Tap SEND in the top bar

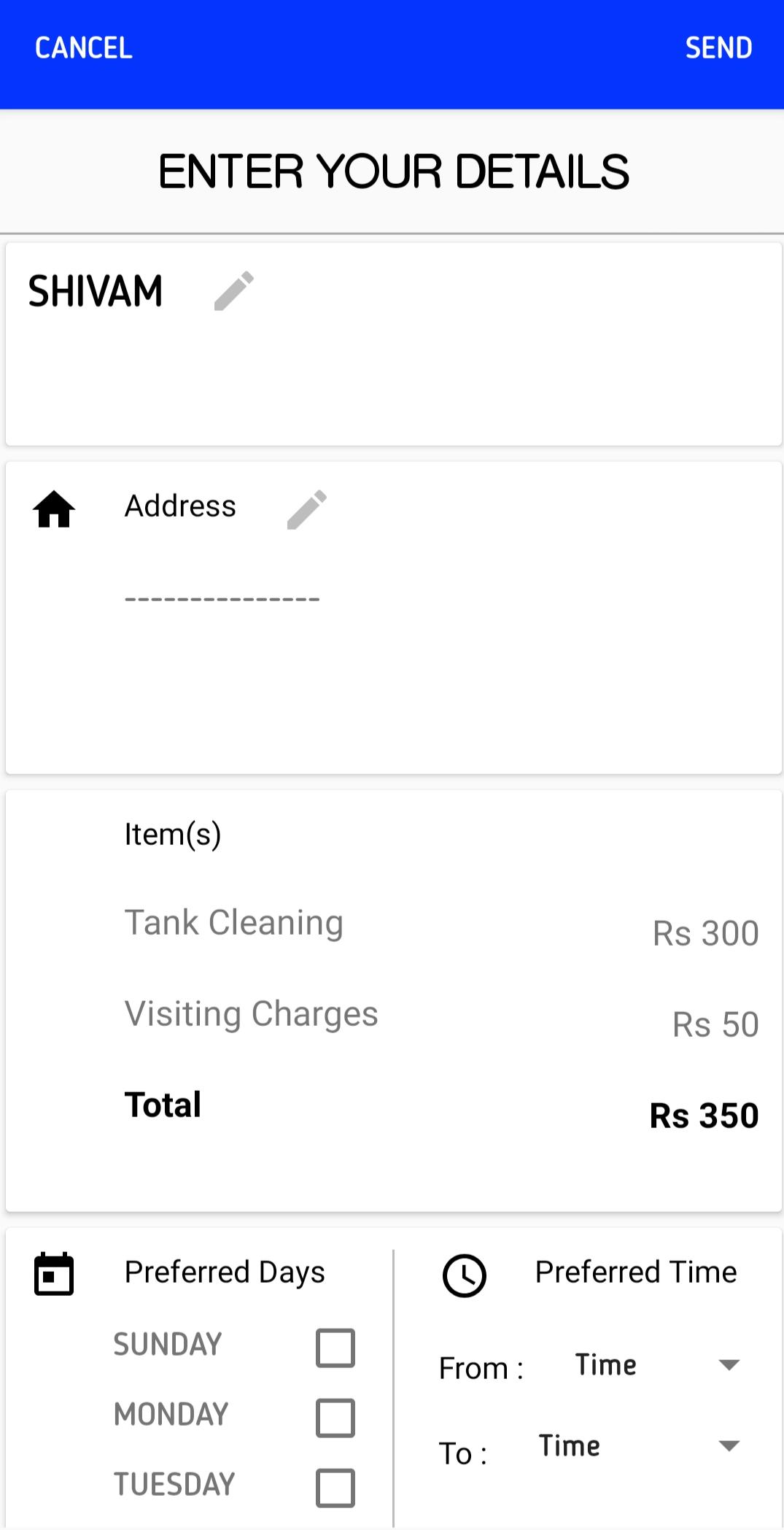point(718,48)
